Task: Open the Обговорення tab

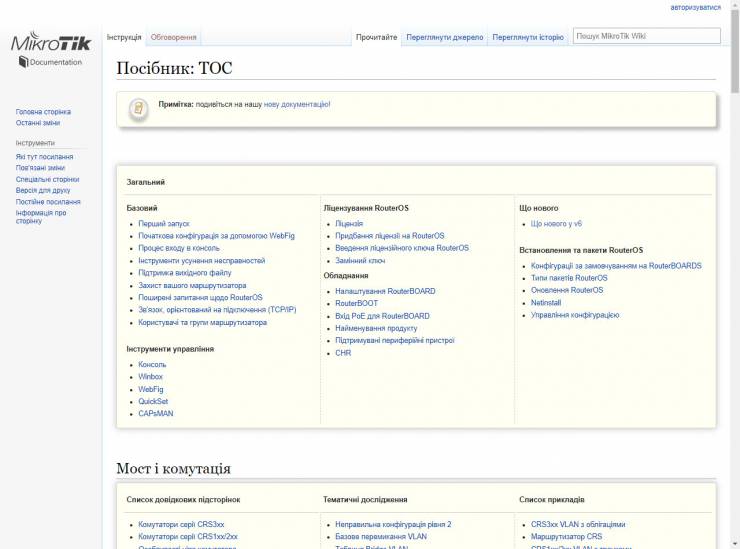Action: click(173, 37)
